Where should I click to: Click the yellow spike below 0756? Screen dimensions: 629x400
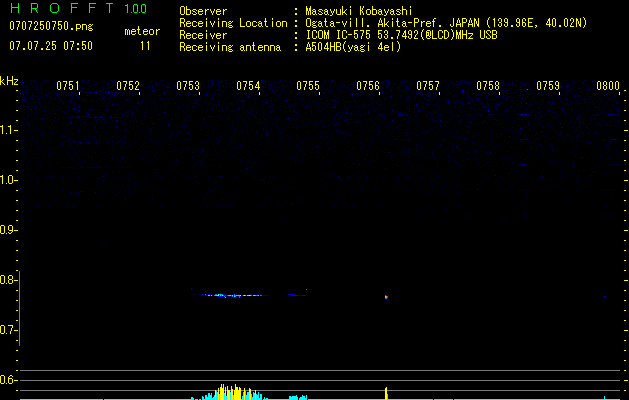pyautogui.click(x=386, y=393)
